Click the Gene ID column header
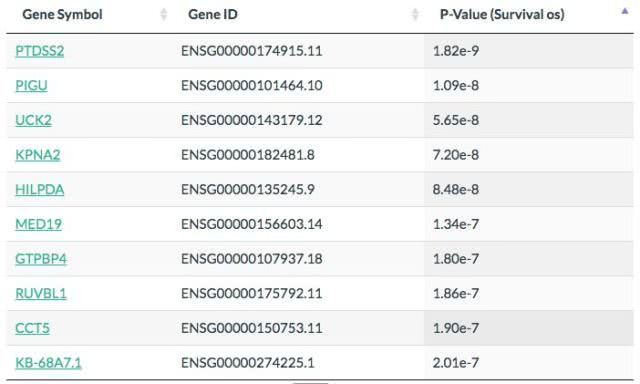640x384 pixels. 213,14
